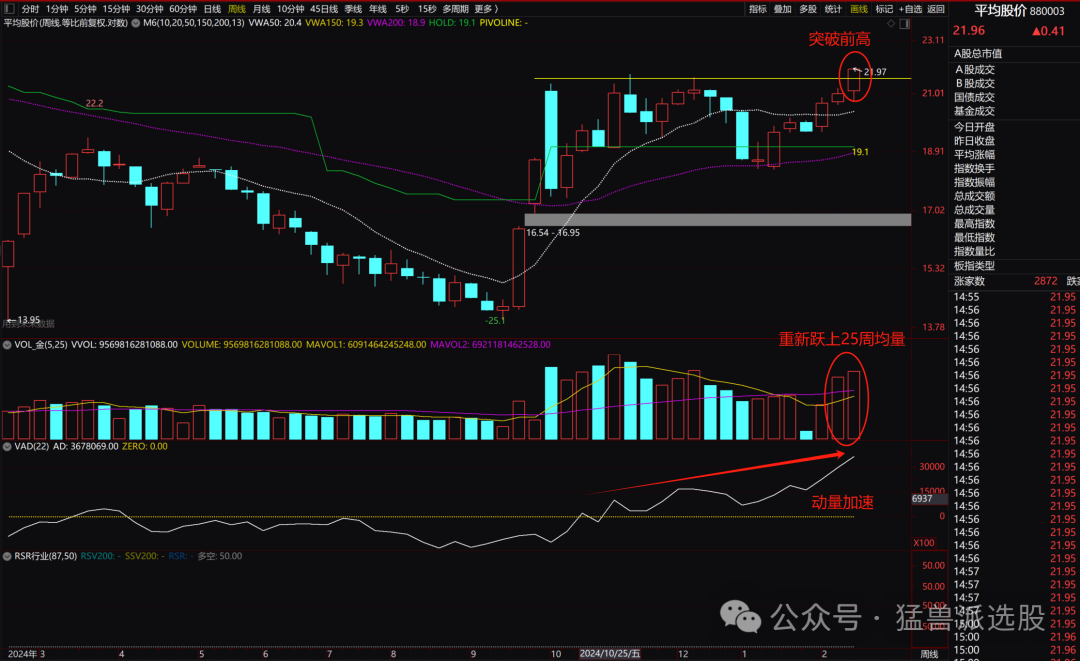Screen dimensions: 1080x661
Task: Click the 标记 mark button
Action: pos(884,9)
